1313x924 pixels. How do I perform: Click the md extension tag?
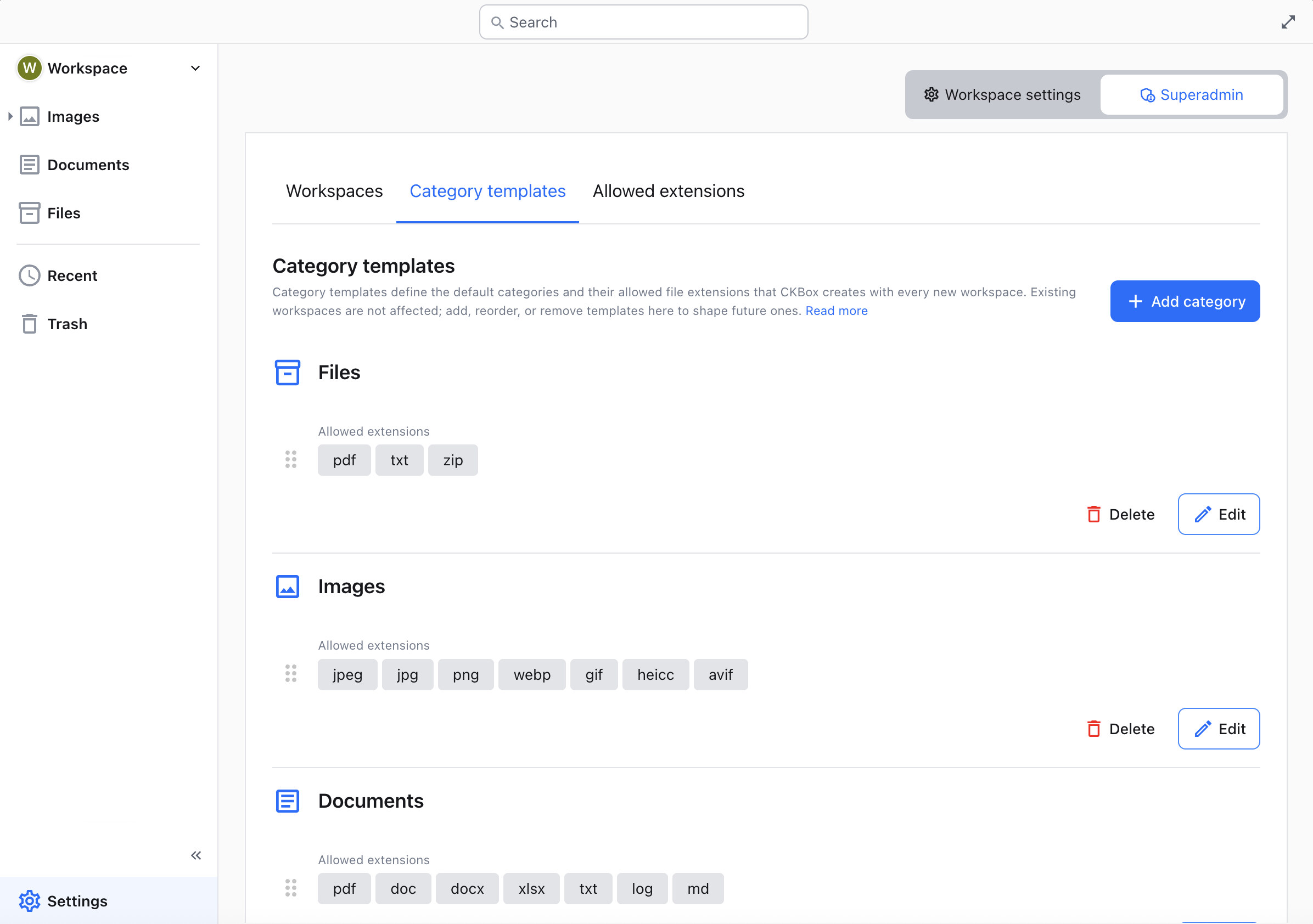(x=698, y=888)
